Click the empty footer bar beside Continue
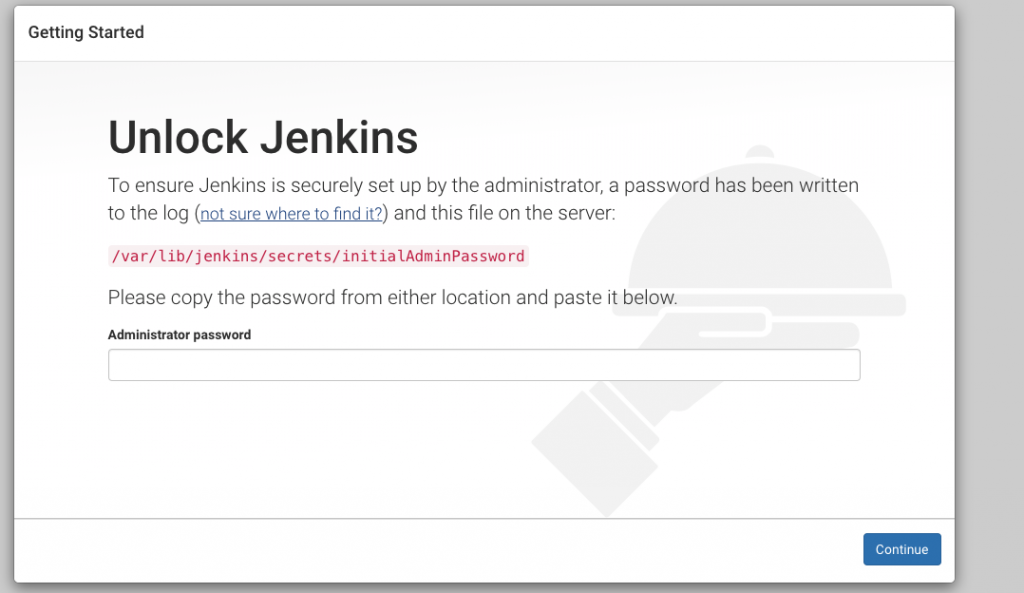Viewport: 1024px width, 593px height. tap(438, 550)
